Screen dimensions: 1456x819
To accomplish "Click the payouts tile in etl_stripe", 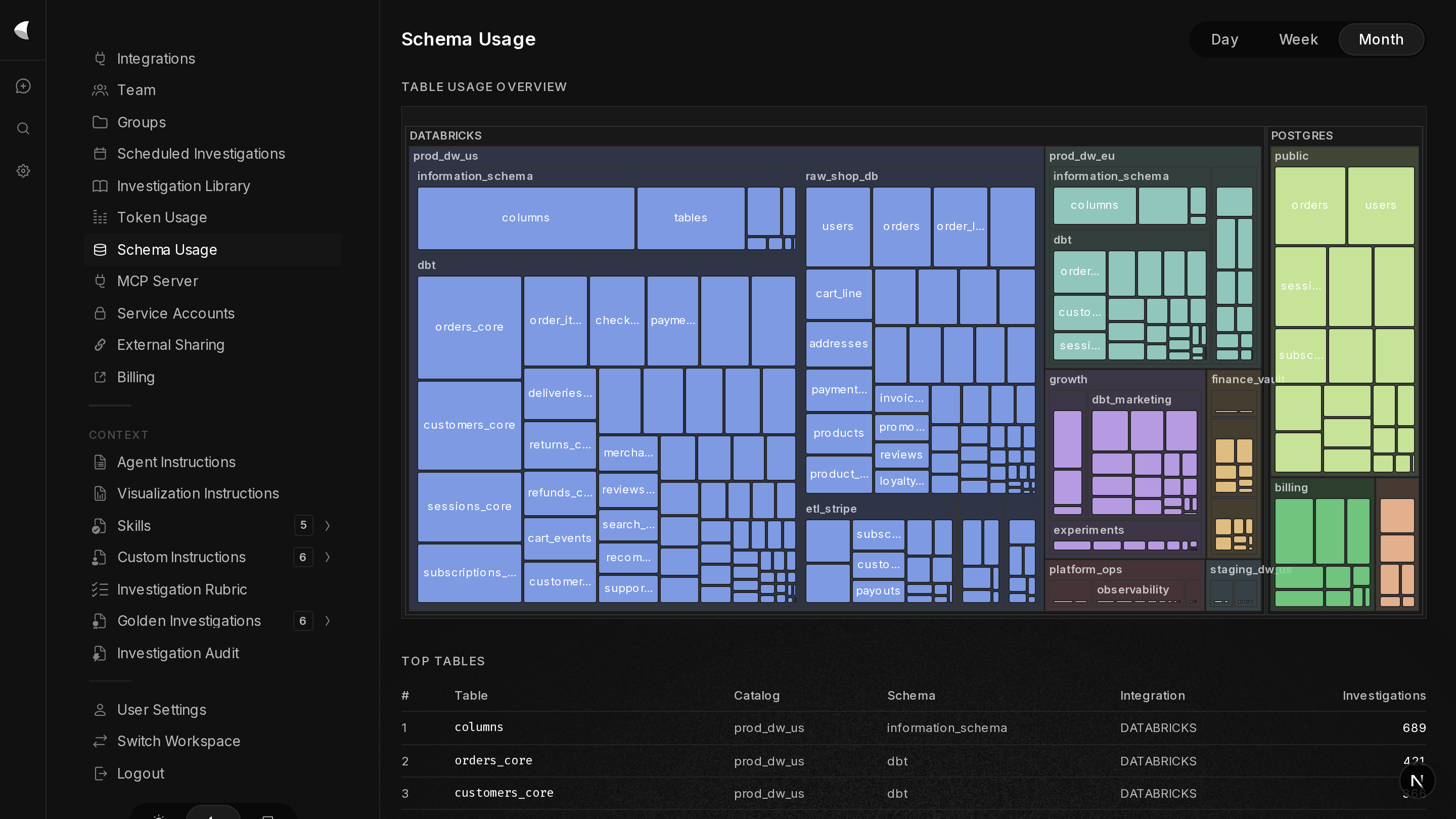I will (878, 590).
